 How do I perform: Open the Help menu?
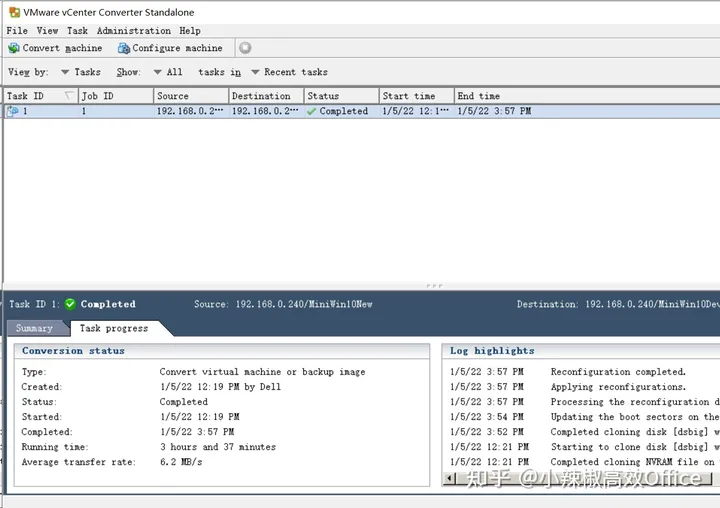pos(190,31)
